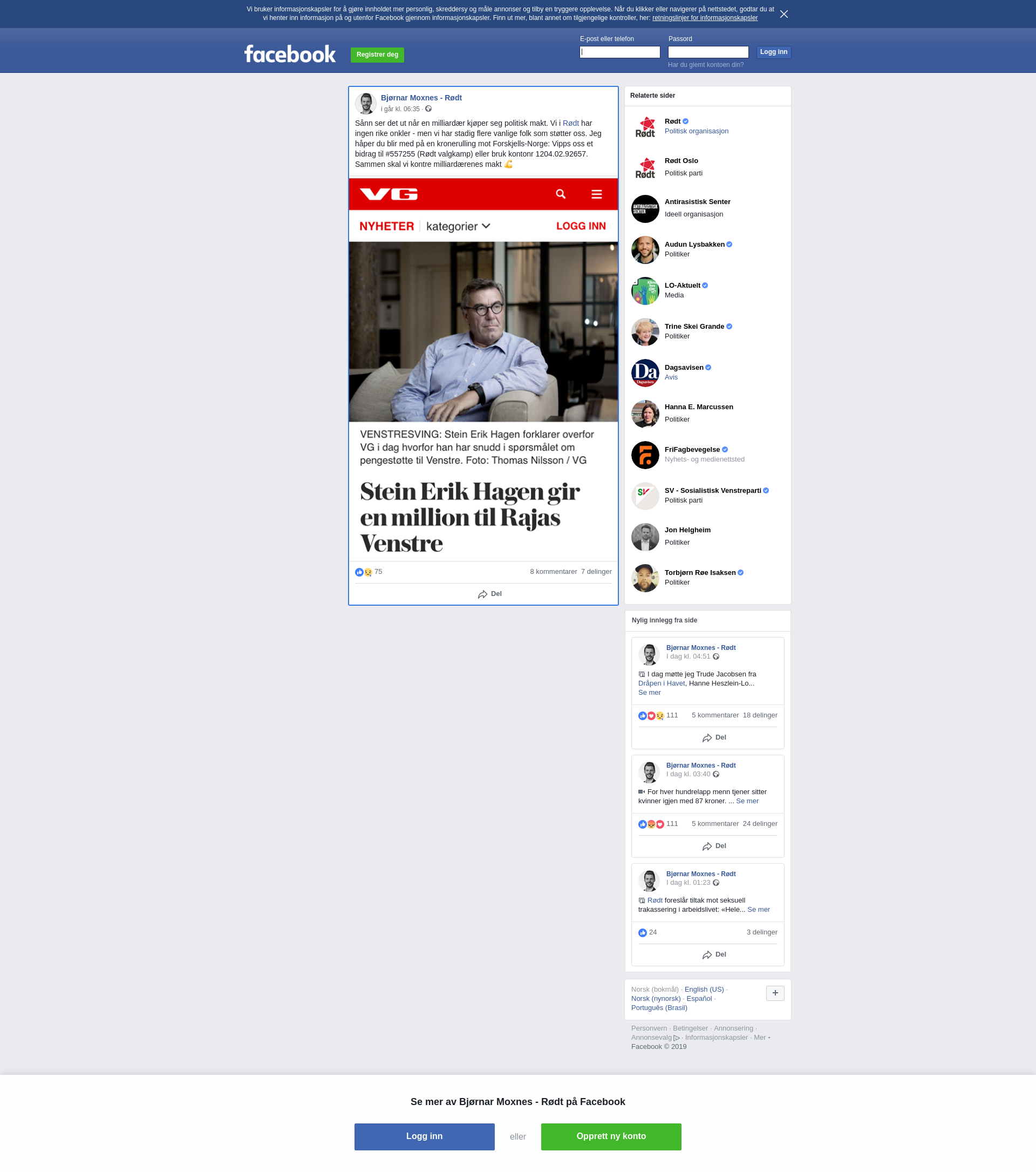The width and height of the screenshot is (1036, 1172).
Task: Expand 'Se mer' on Dråpen i Havet post
Action: coord(649,693)
